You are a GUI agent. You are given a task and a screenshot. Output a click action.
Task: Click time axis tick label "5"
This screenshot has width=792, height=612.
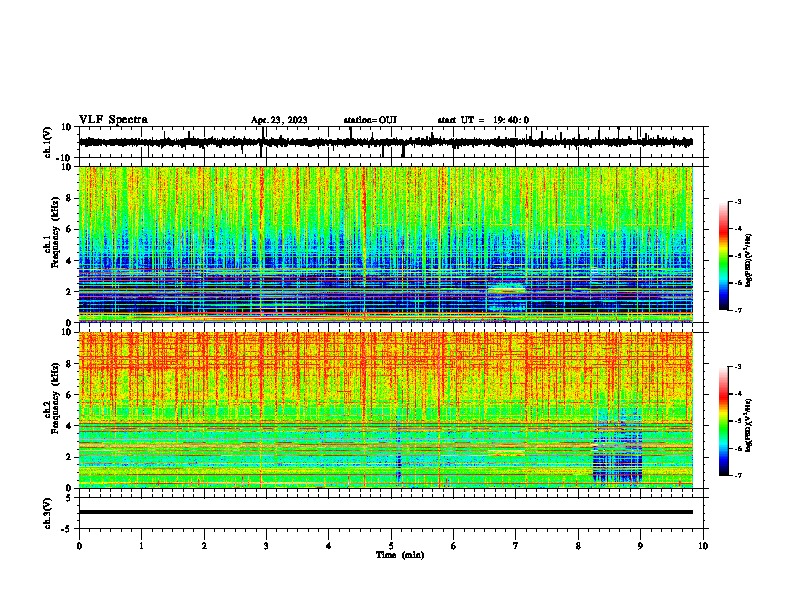point(391,546)
